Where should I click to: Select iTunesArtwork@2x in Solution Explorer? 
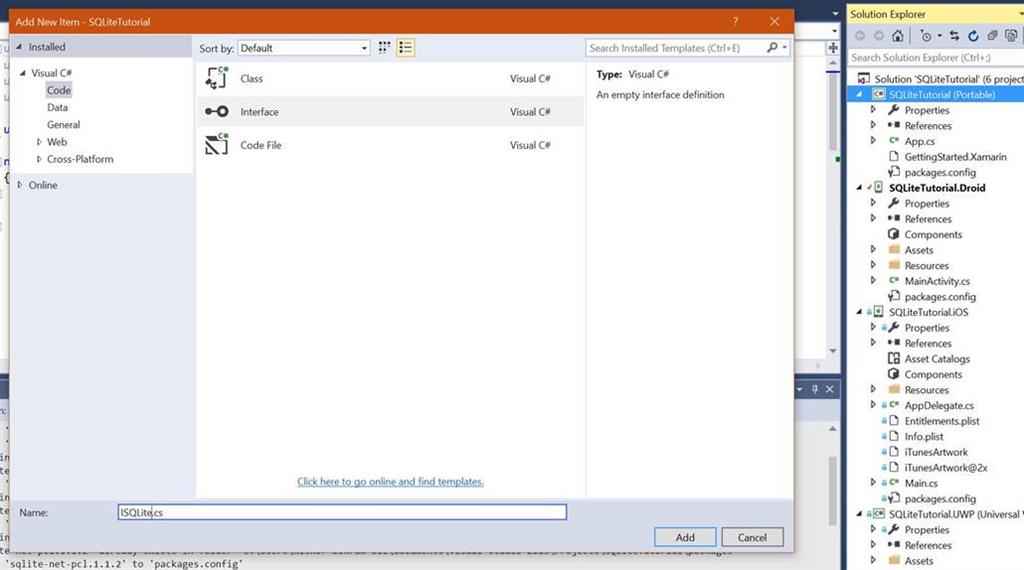[946, 467]
